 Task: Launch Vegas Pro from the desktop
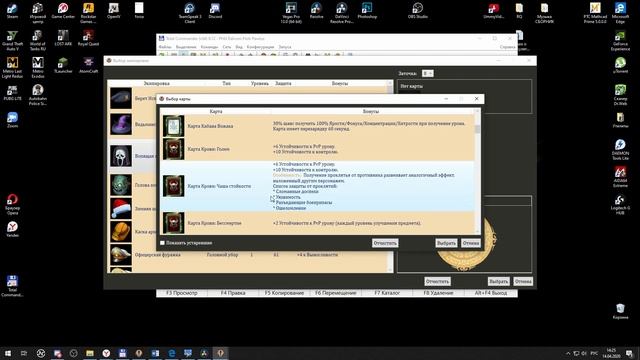(291, 13)
